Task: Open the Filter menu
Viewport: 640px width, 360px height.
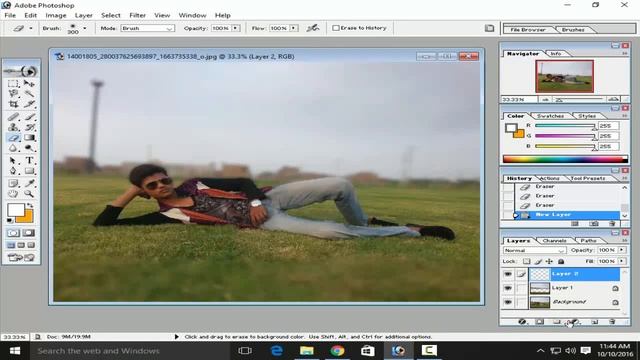Action: [138, 15]
